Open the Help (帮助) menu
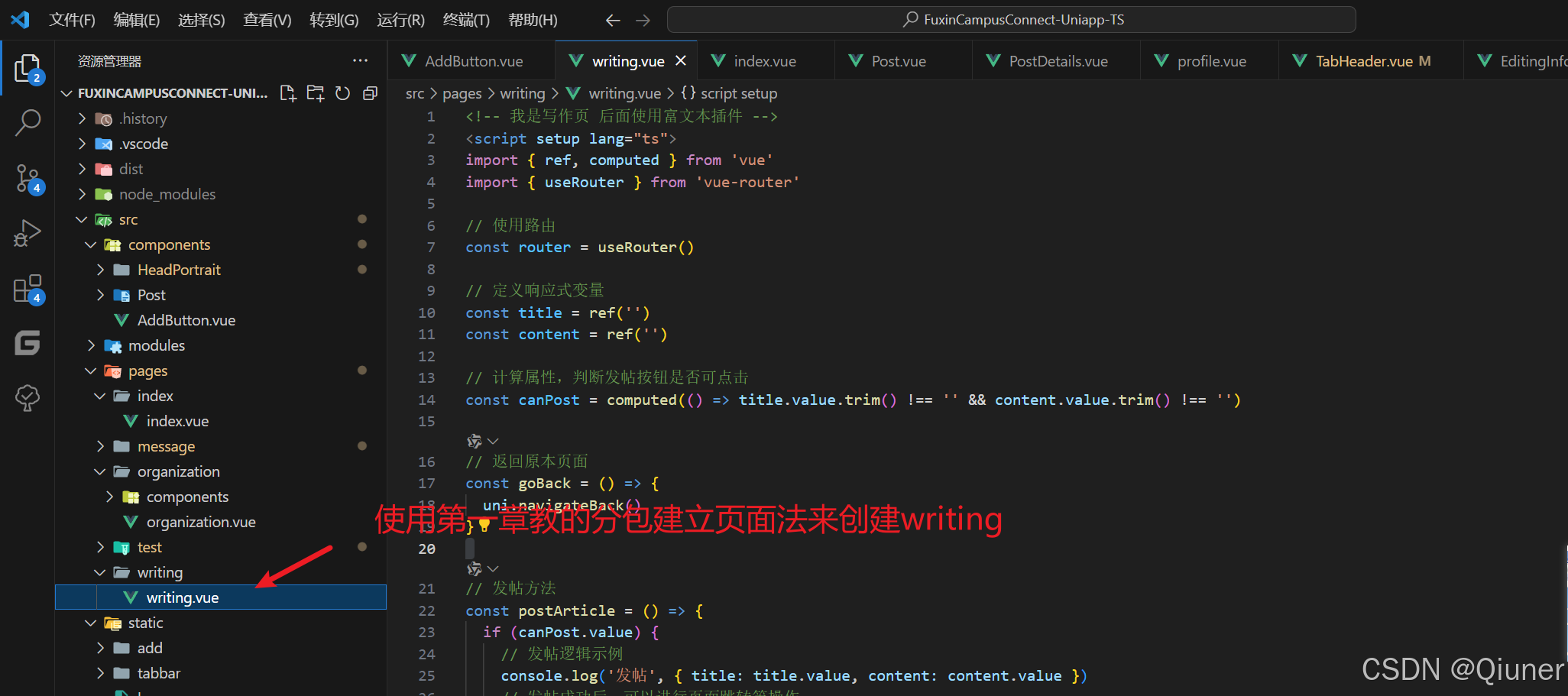1568x696 pixels. coord(533,20)
